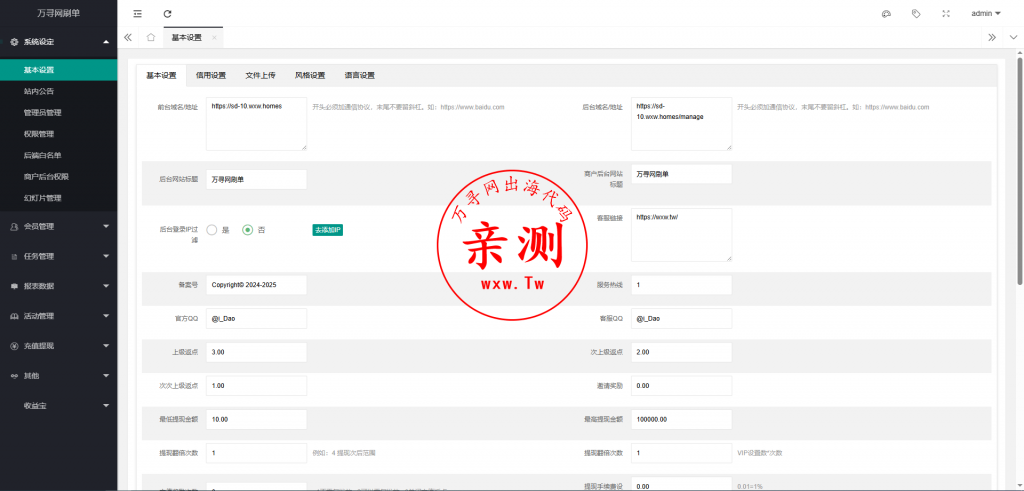Viewport: 1024px width, 491px height.
Task: Collapse the sidebar with the menu-fold icon
Action: pos(137,13)
